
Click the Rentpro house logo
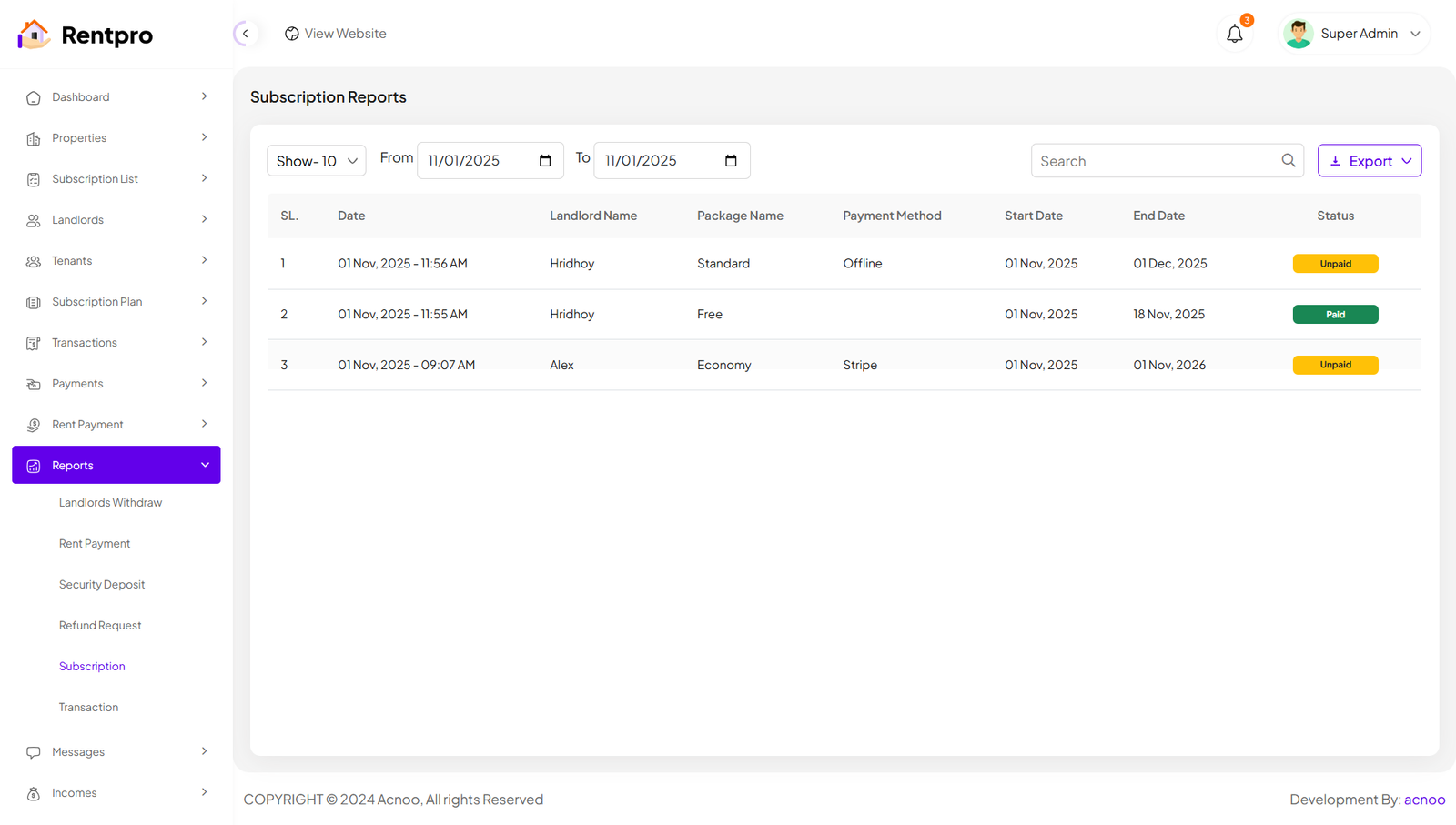34,35
